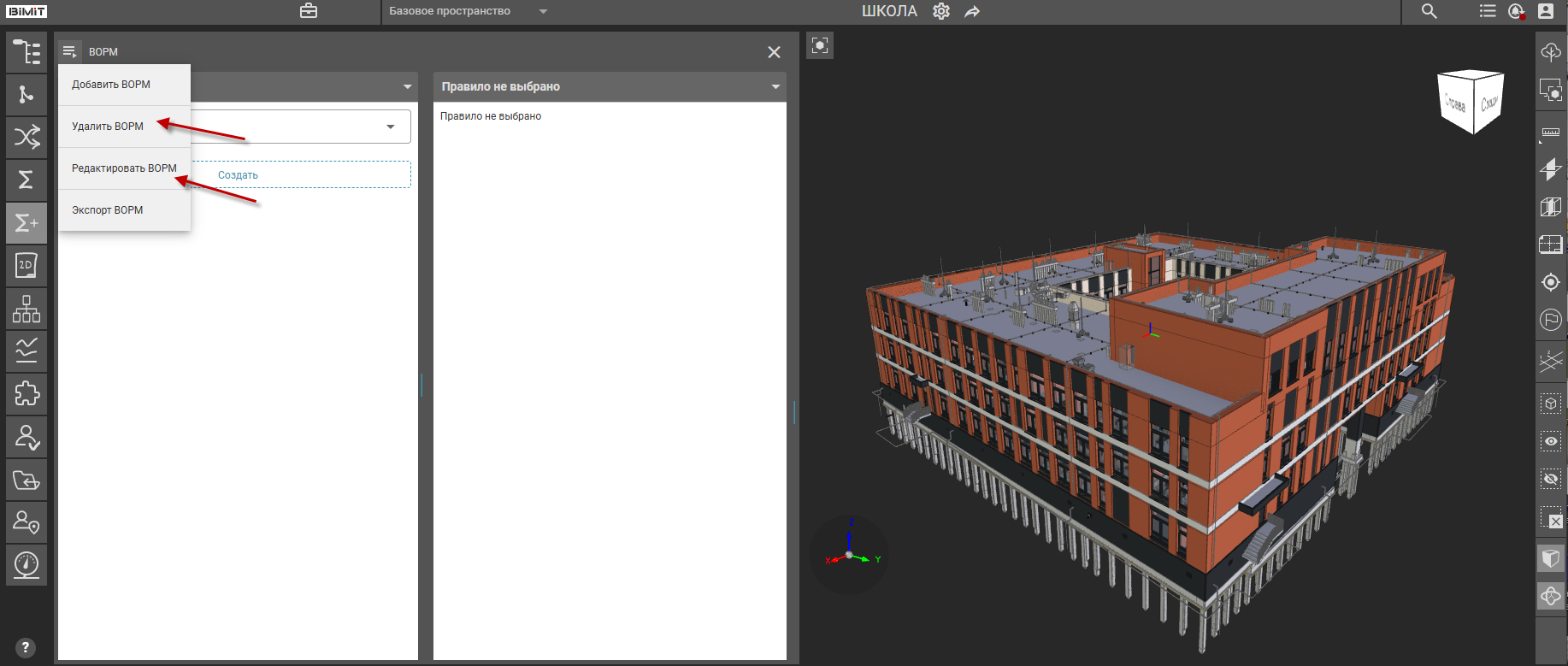The image size is (1568, 666).
Task: Open project settings gear next to ШКОЛА
Action: click(x=941, y=11)
